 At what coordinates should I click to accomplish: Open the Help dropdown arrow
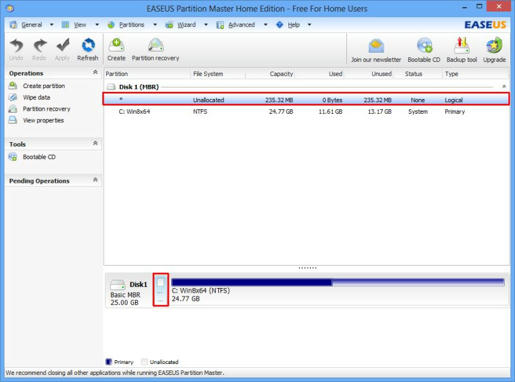click(310, 25)
